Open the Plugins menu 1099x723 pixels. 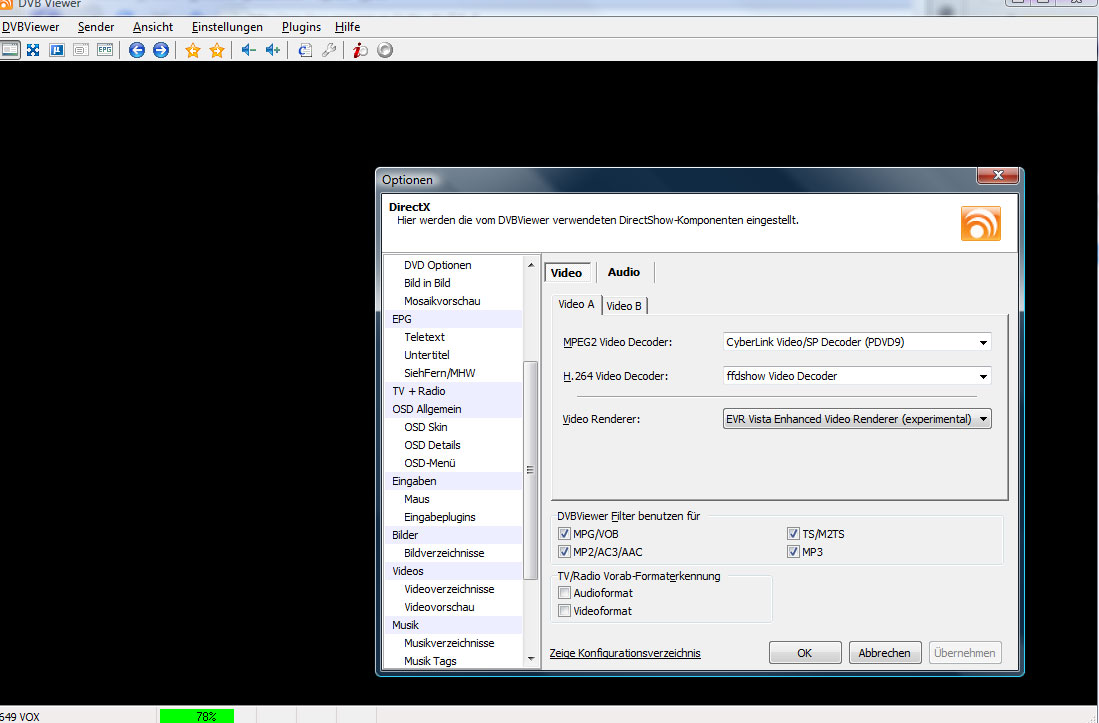[301, 27]
